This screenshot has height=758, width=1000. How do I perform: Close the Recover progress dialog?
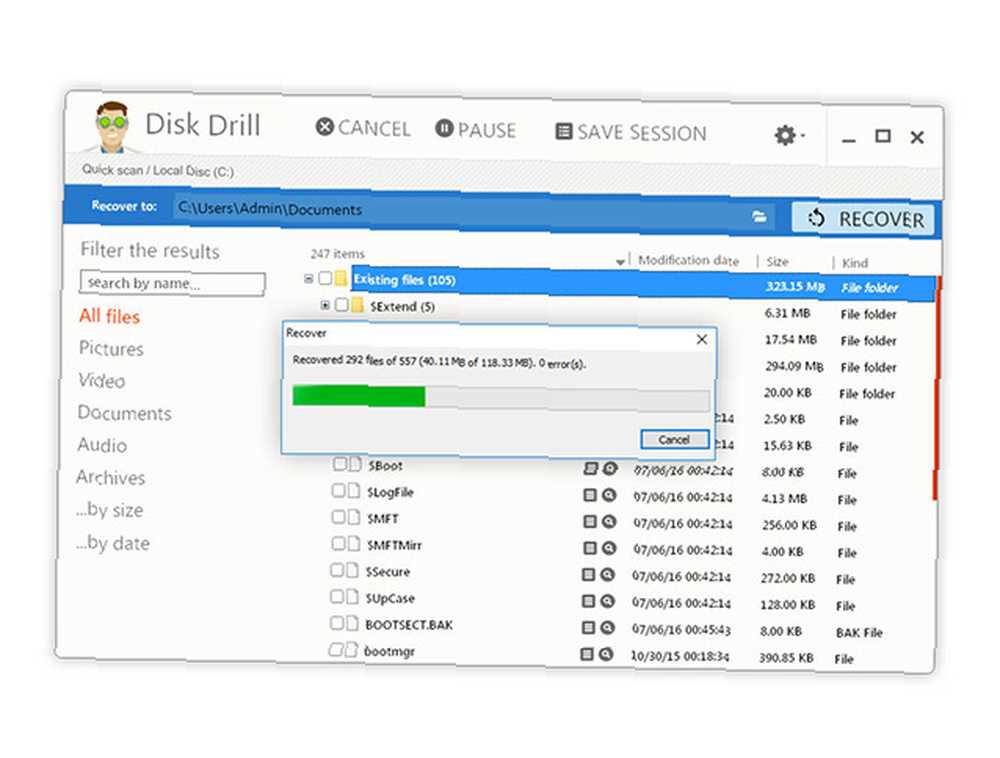(x=702, y=339)
